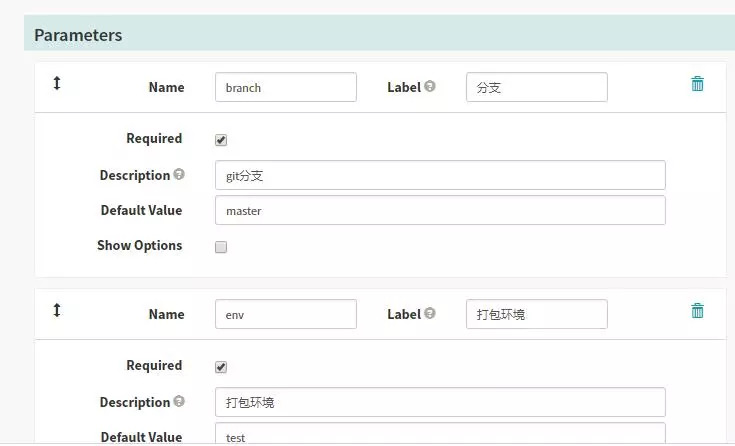Click the Parameters section header
Image resolution: width=735 pixels, height=446 pixels.
pyautogui.click(x=379, y=33)
